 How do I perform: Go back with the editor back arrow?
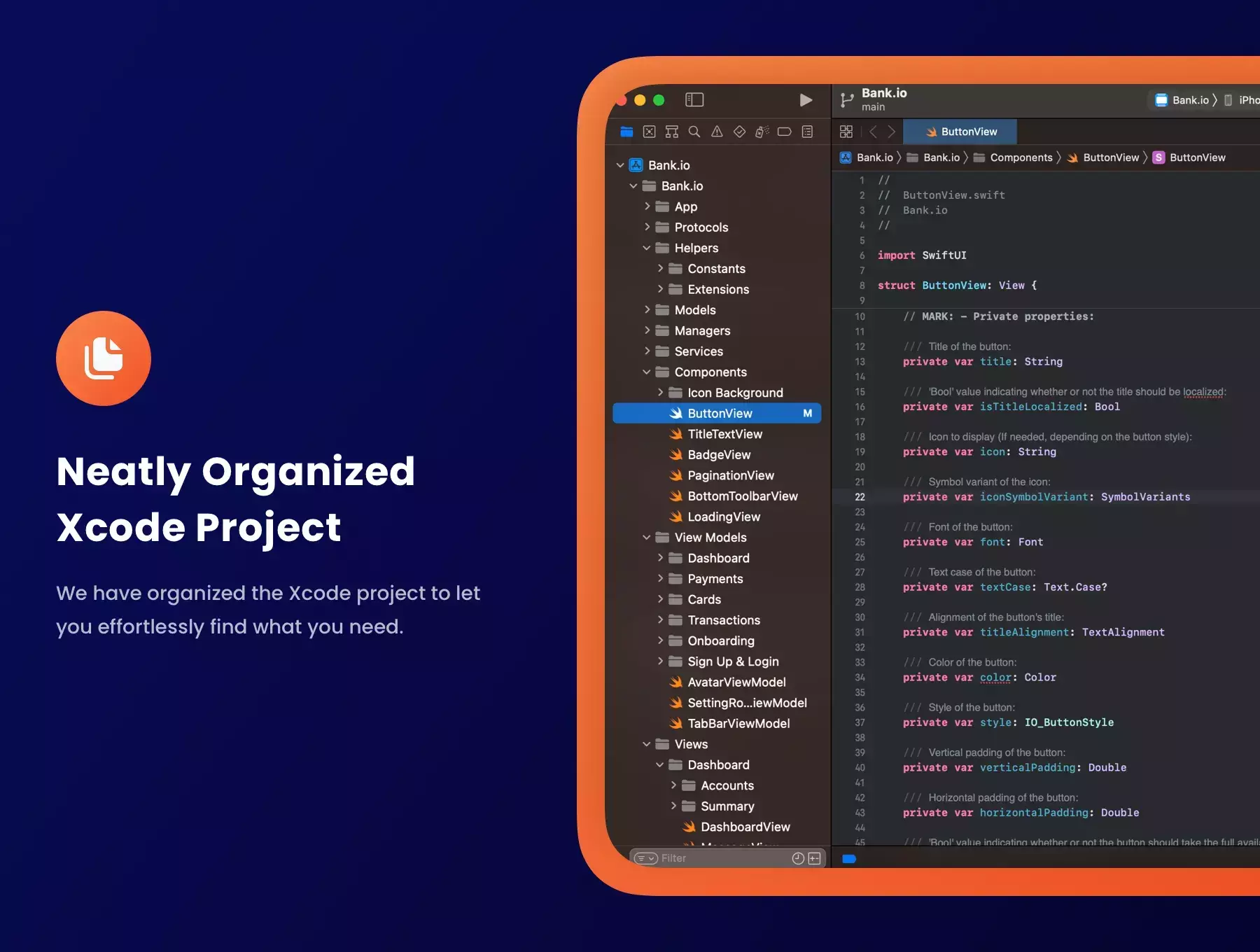click(873, 132)
